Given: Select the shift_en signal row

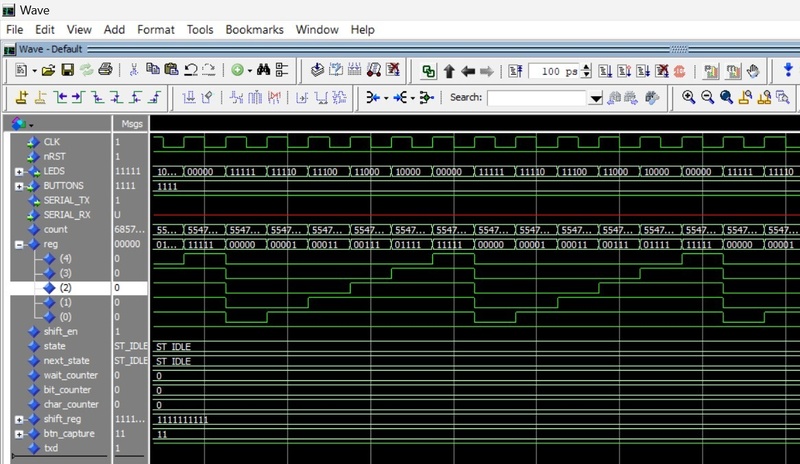Looking at the screenshot, I should point(60,332).
